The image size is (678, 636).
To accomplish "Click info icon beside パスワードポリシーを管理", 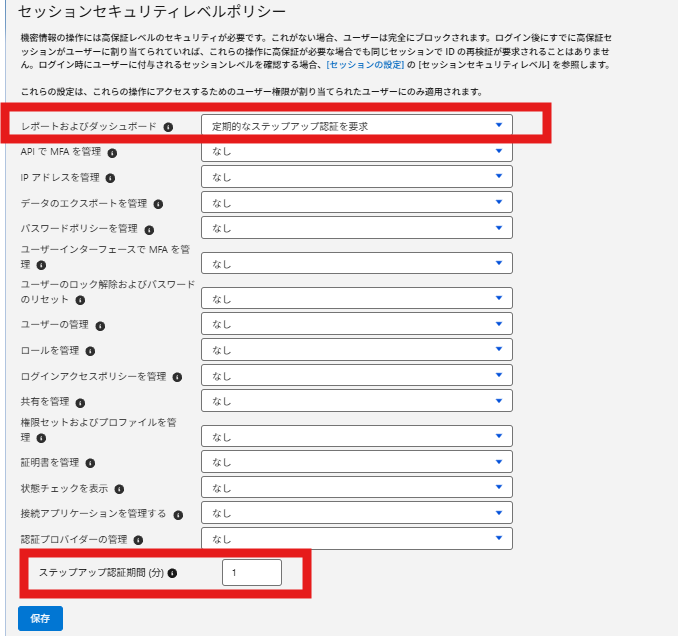I will pyautogui.click(x=149, y=230).
